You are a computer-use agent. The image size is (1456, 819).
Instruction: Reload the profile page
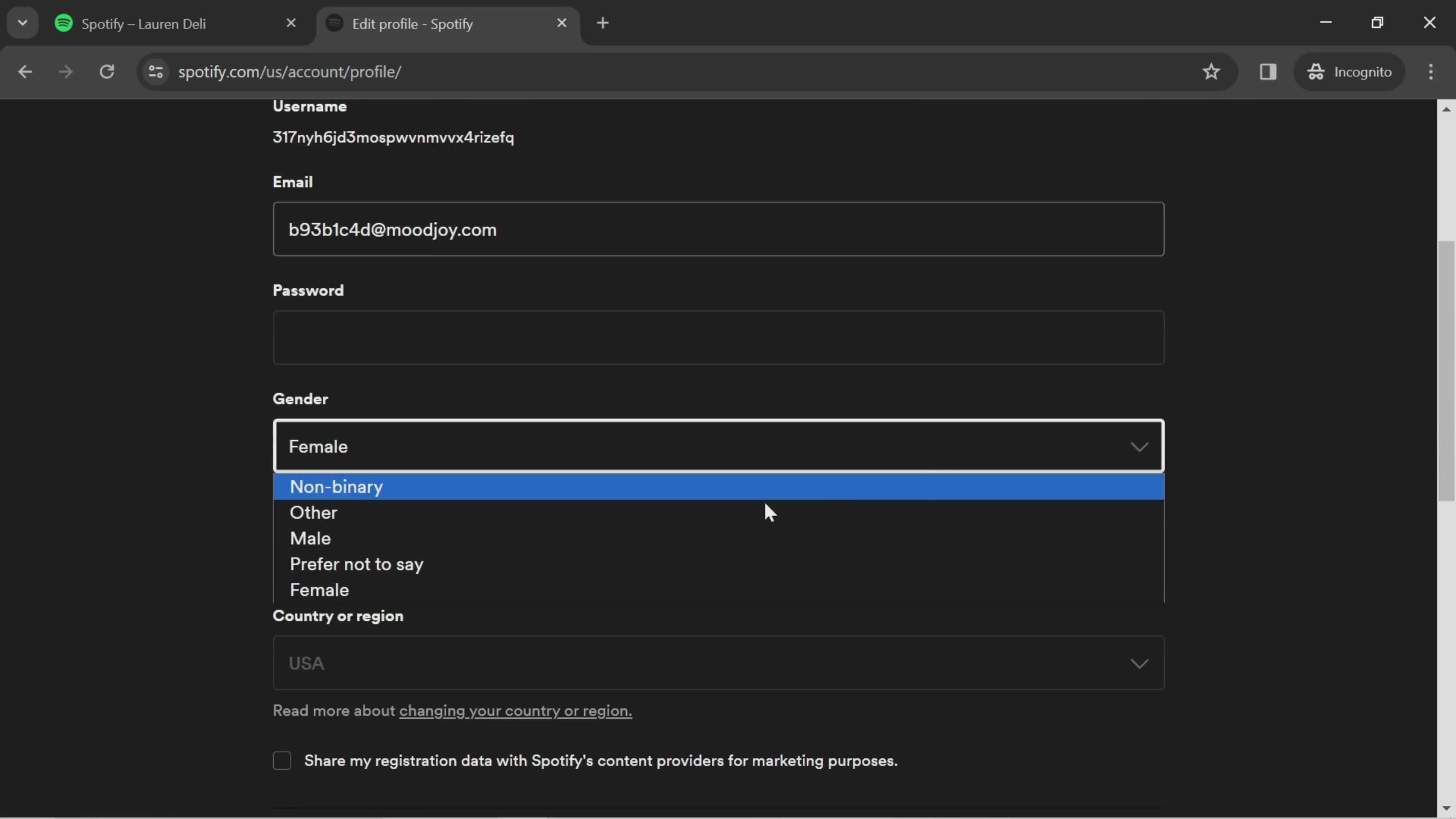(107, 72)
